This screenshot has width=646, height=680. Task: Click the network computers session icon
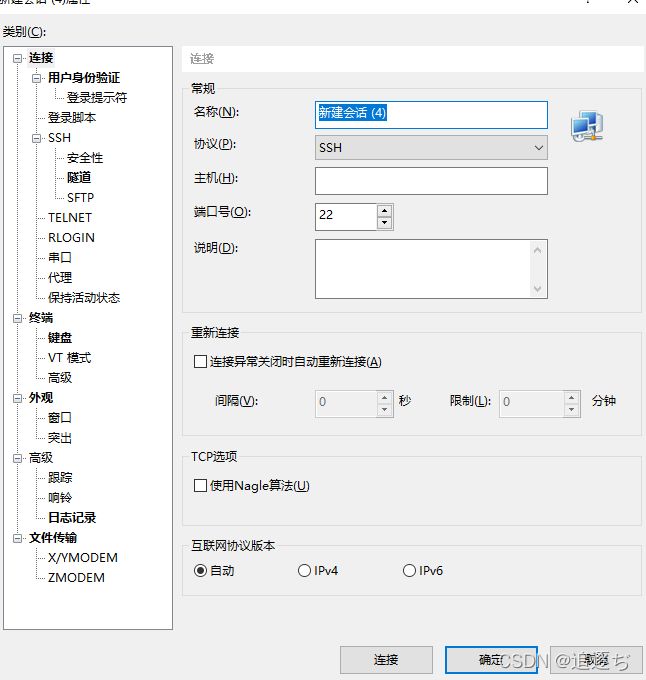(x=587, y=126)
